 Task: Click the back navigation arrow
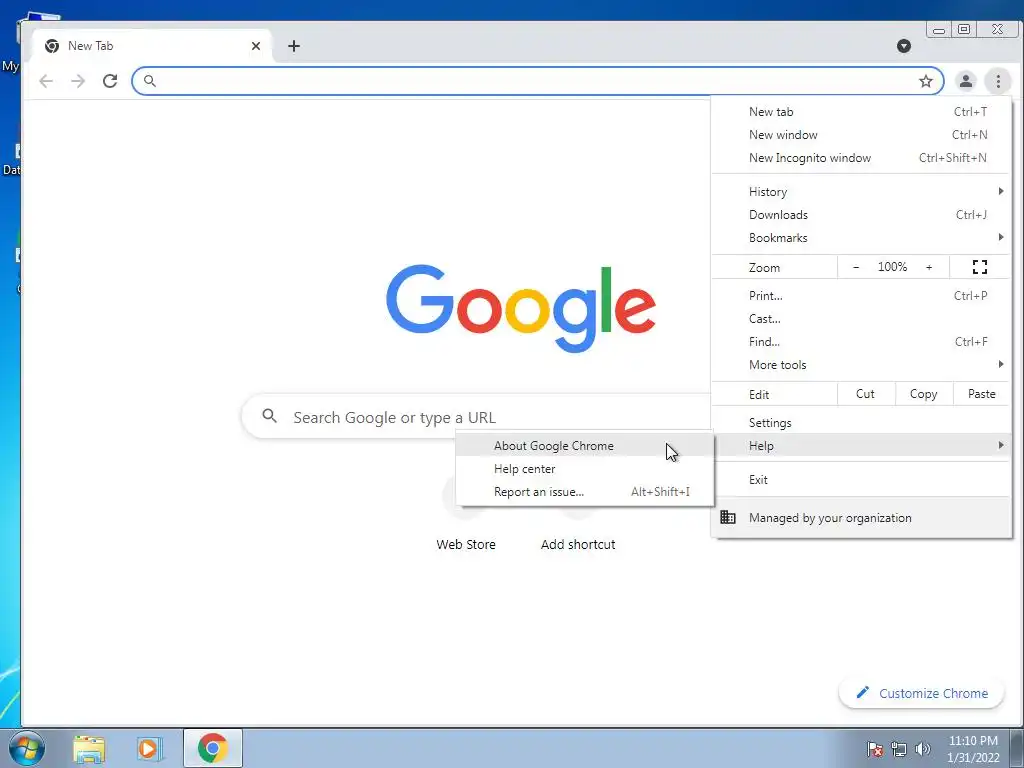point(46,81)
